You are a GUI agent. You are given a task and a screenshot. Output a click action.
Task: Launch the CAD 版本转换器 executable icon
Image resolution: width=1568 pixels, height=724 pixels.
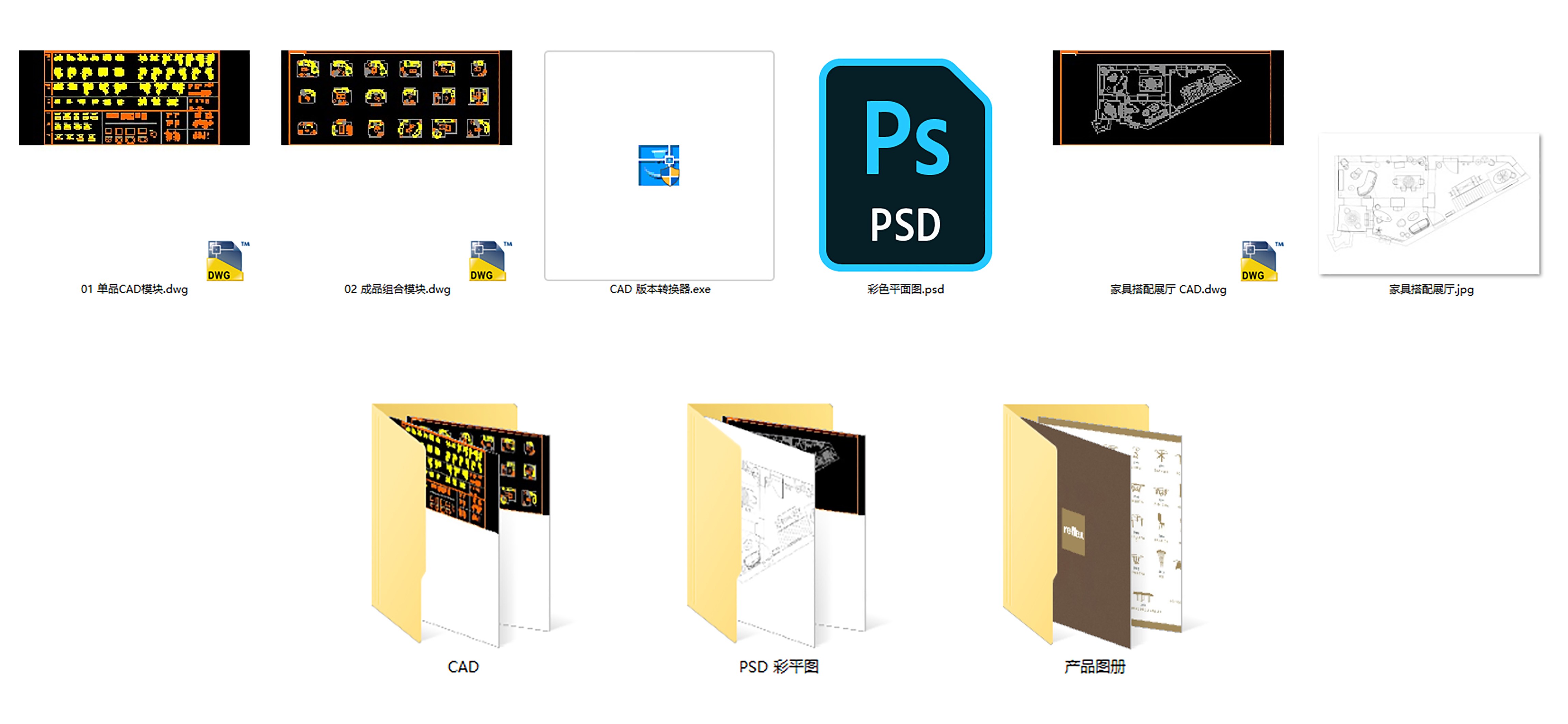click(x=659, y=166)
